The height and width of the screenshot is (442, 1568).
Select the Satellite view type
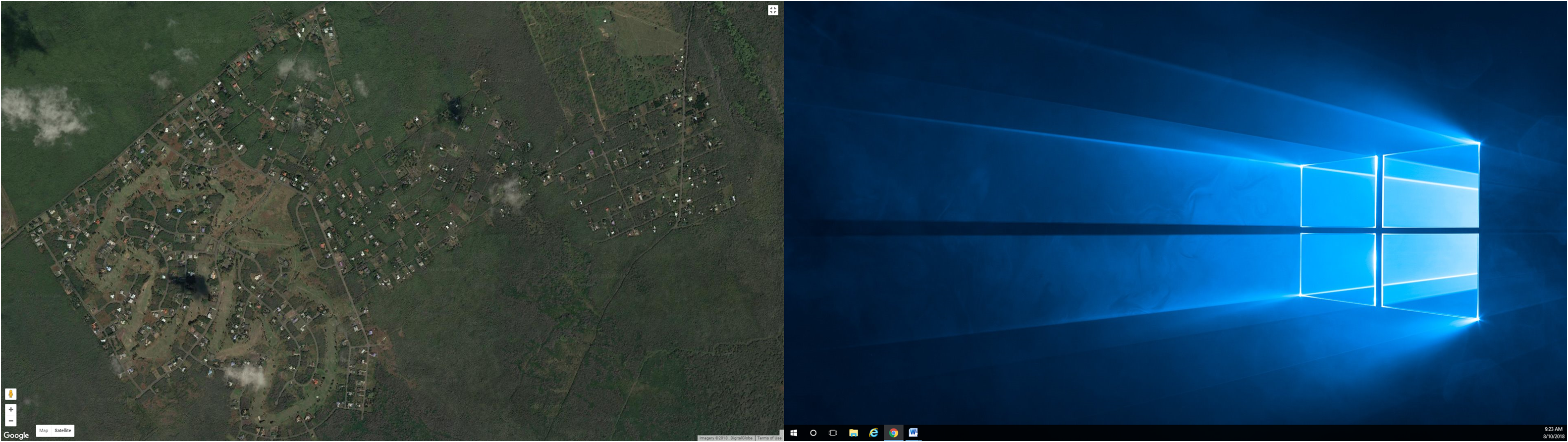(63, 431)
